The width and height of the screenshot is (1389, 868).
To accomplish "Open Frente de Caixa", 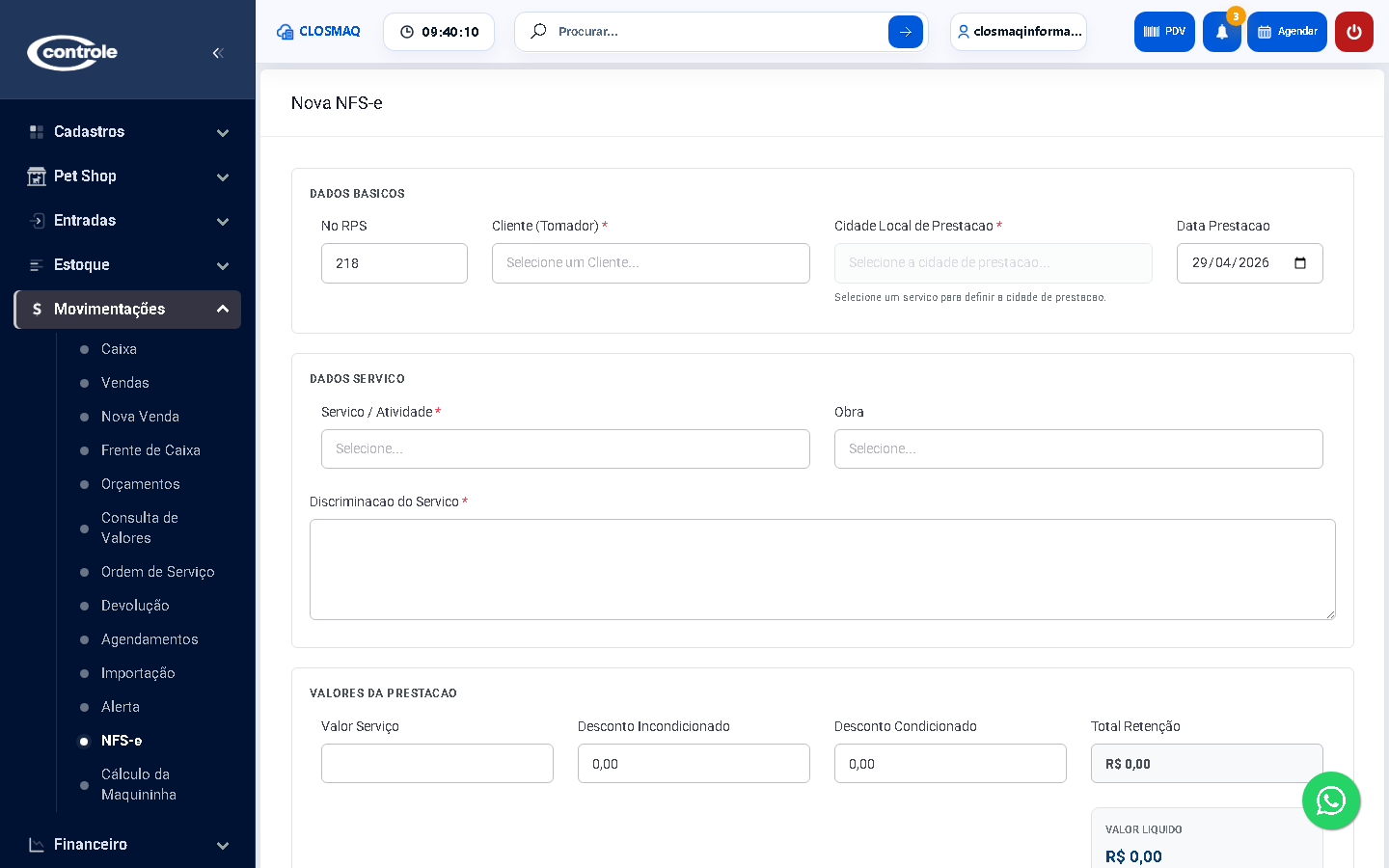I will [x=150, y=450].
